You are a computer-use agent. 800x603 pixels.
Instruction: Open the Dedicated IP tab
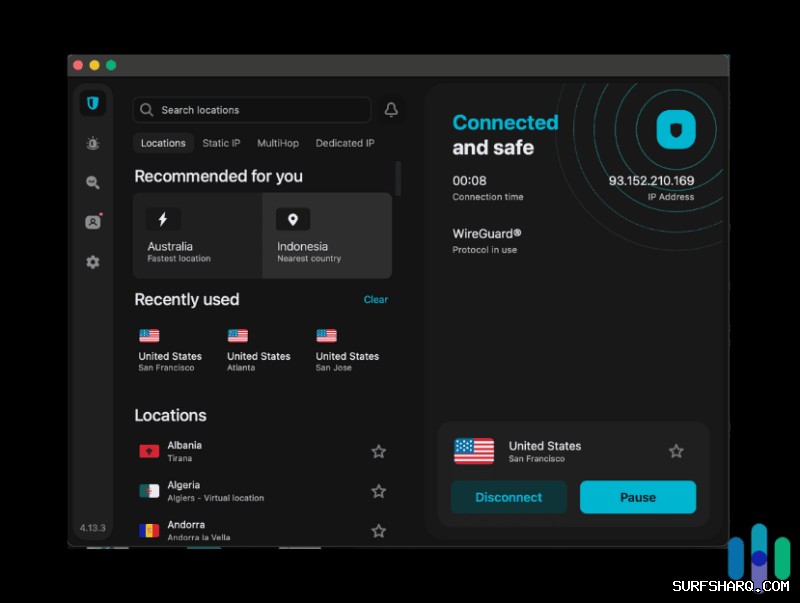345,143
